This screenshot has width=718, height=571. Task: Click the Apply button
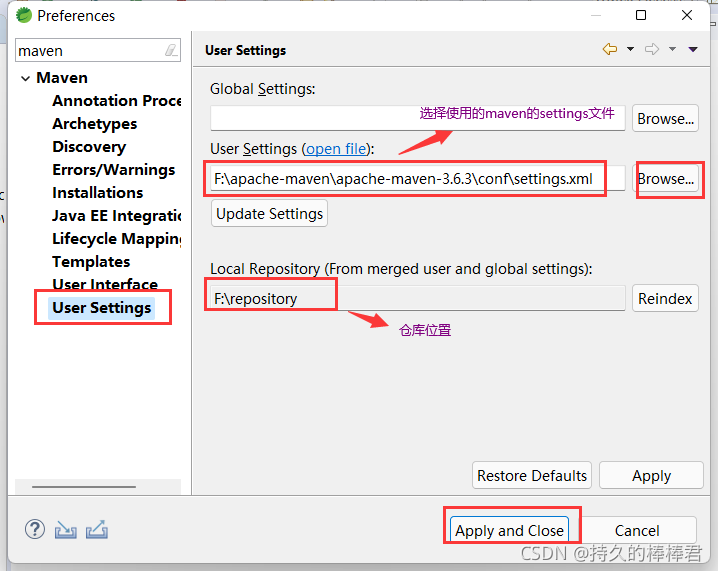tap(651, 475)
